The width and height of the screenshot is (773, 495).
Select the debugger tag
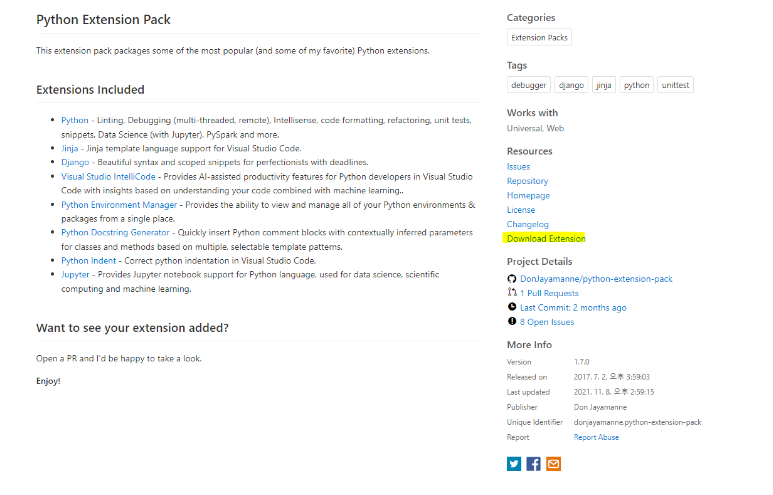coord(528,85)
